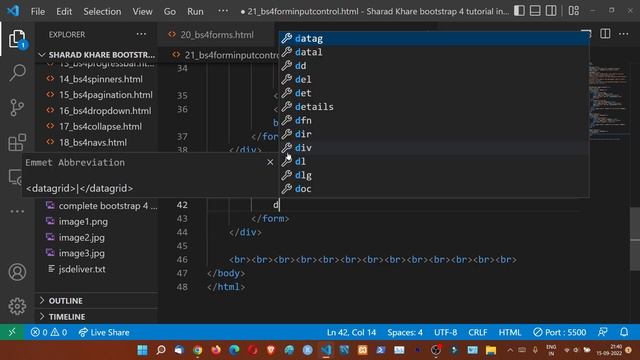Select the dfn suggestion
Viewport: 640px width, 360px height.
[433, 120]
